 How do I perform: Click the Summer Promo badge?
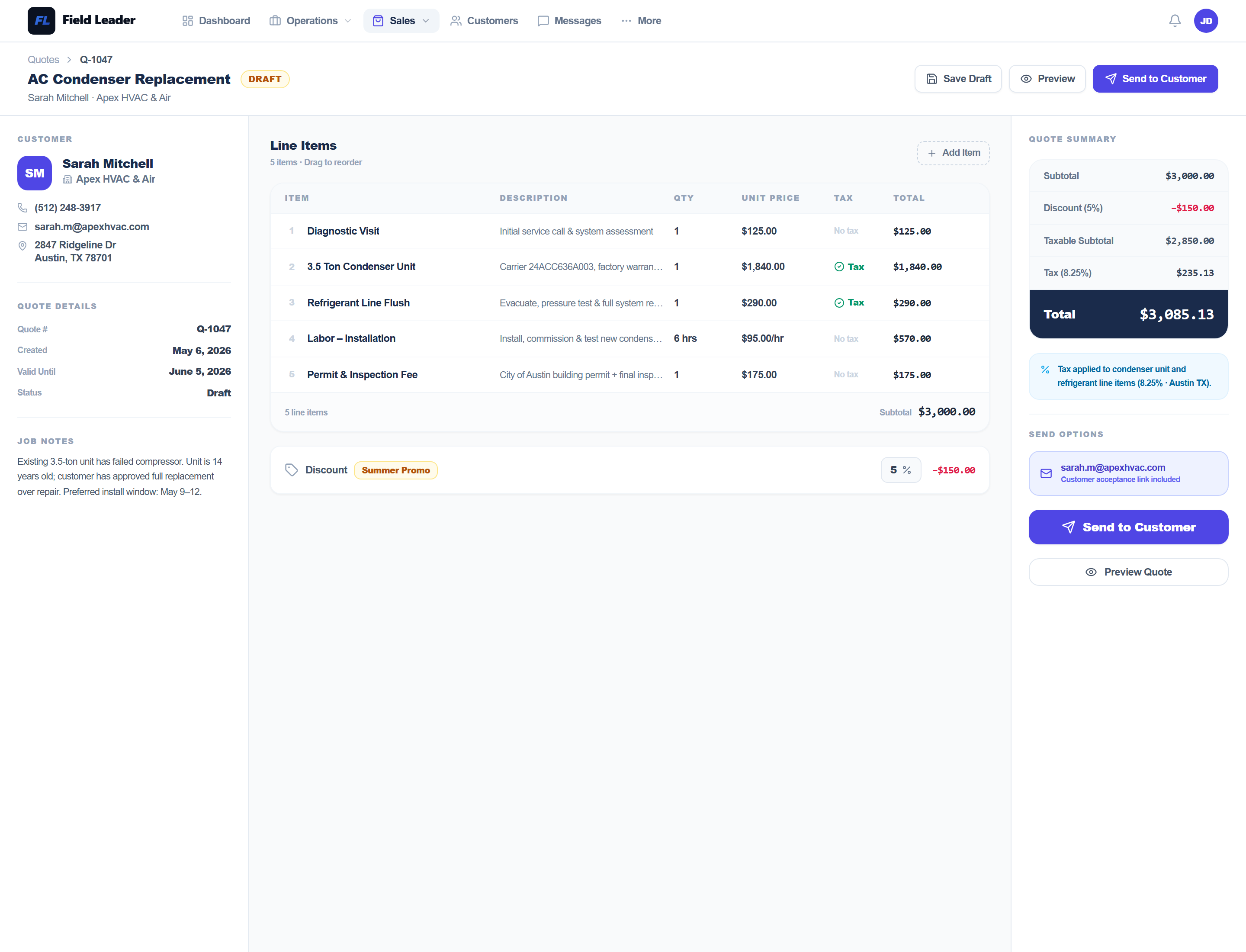pyautogui.click(x=395, y=470)
